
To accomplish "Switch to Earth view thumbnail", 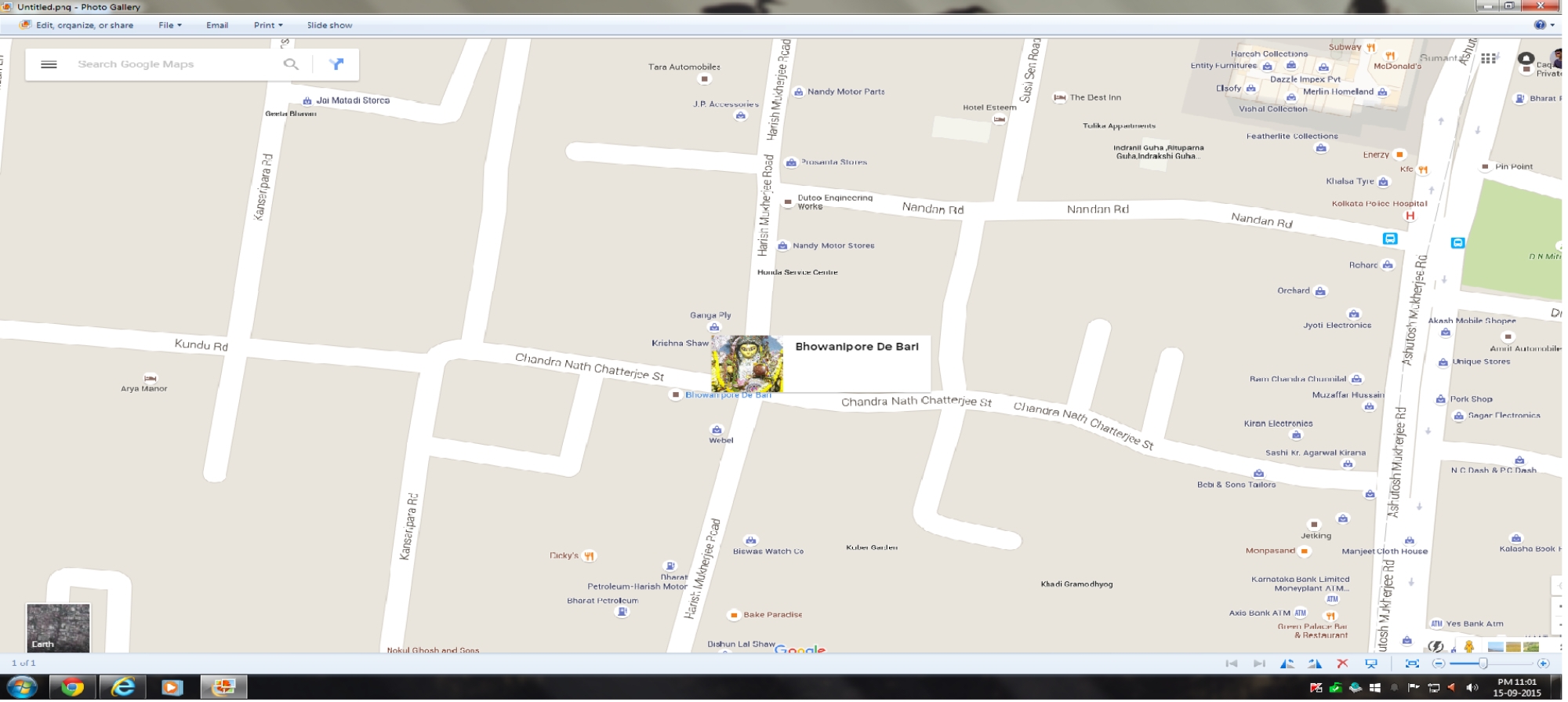I will point(58,627).
